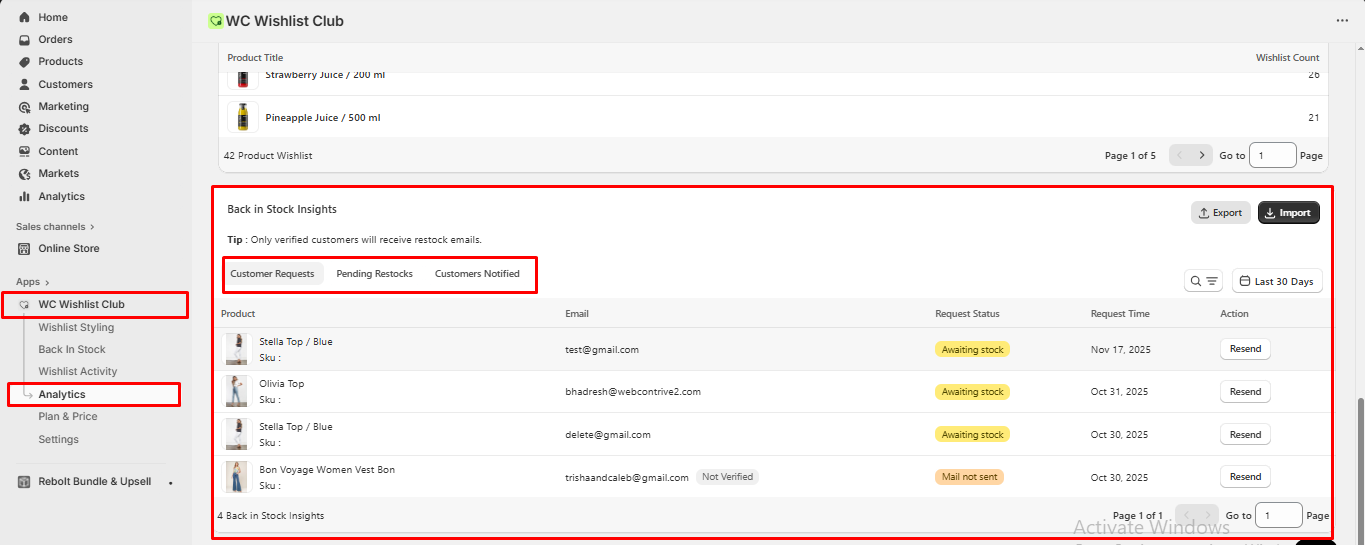Open Online Store storefront icon
The height and width of the screenshot is (545, 1365).
pyautogui.click(x=24, y=249)
